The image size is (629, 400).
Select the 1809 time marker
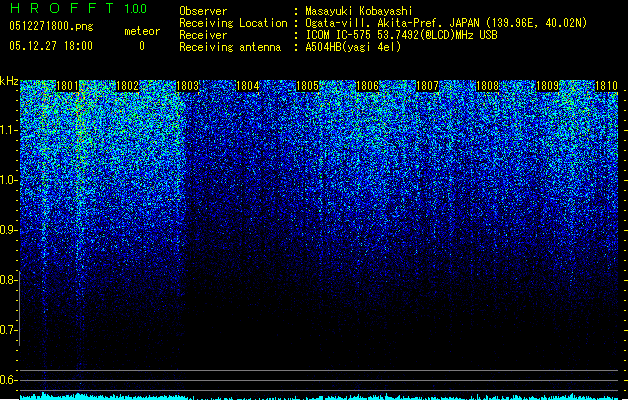[548, 86]
